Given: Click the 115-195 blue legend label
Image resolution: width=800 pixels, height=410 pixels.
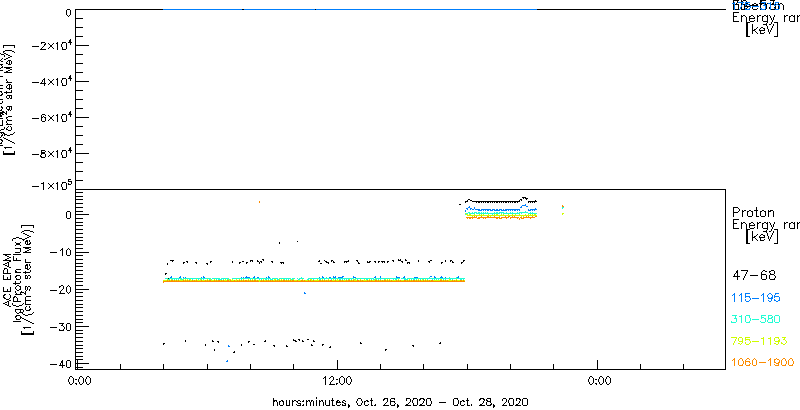Looking at the screenshot, I should (756, 298).
